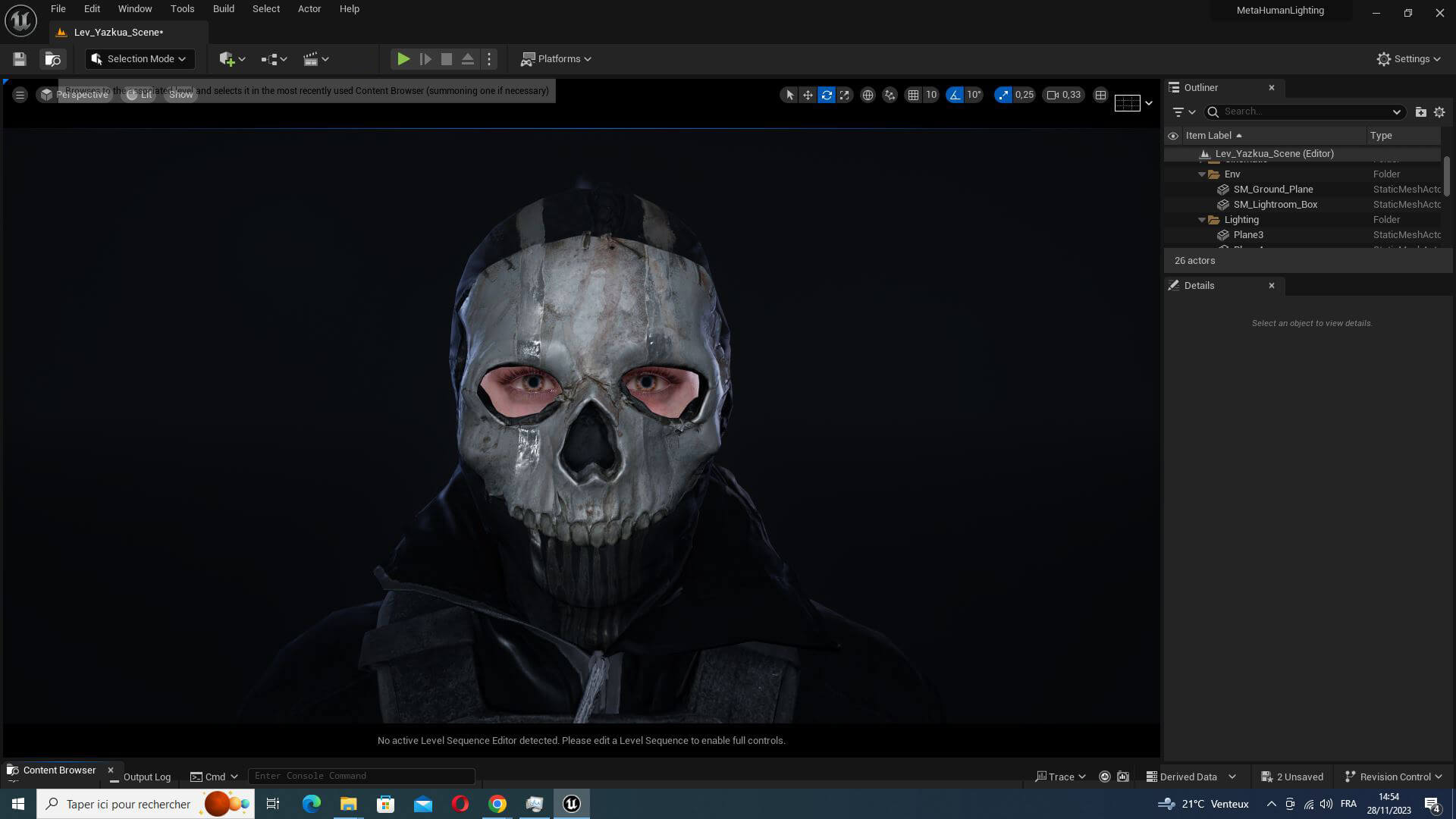Click the Browse to level in Content Browser icon

tap(52, 59)
